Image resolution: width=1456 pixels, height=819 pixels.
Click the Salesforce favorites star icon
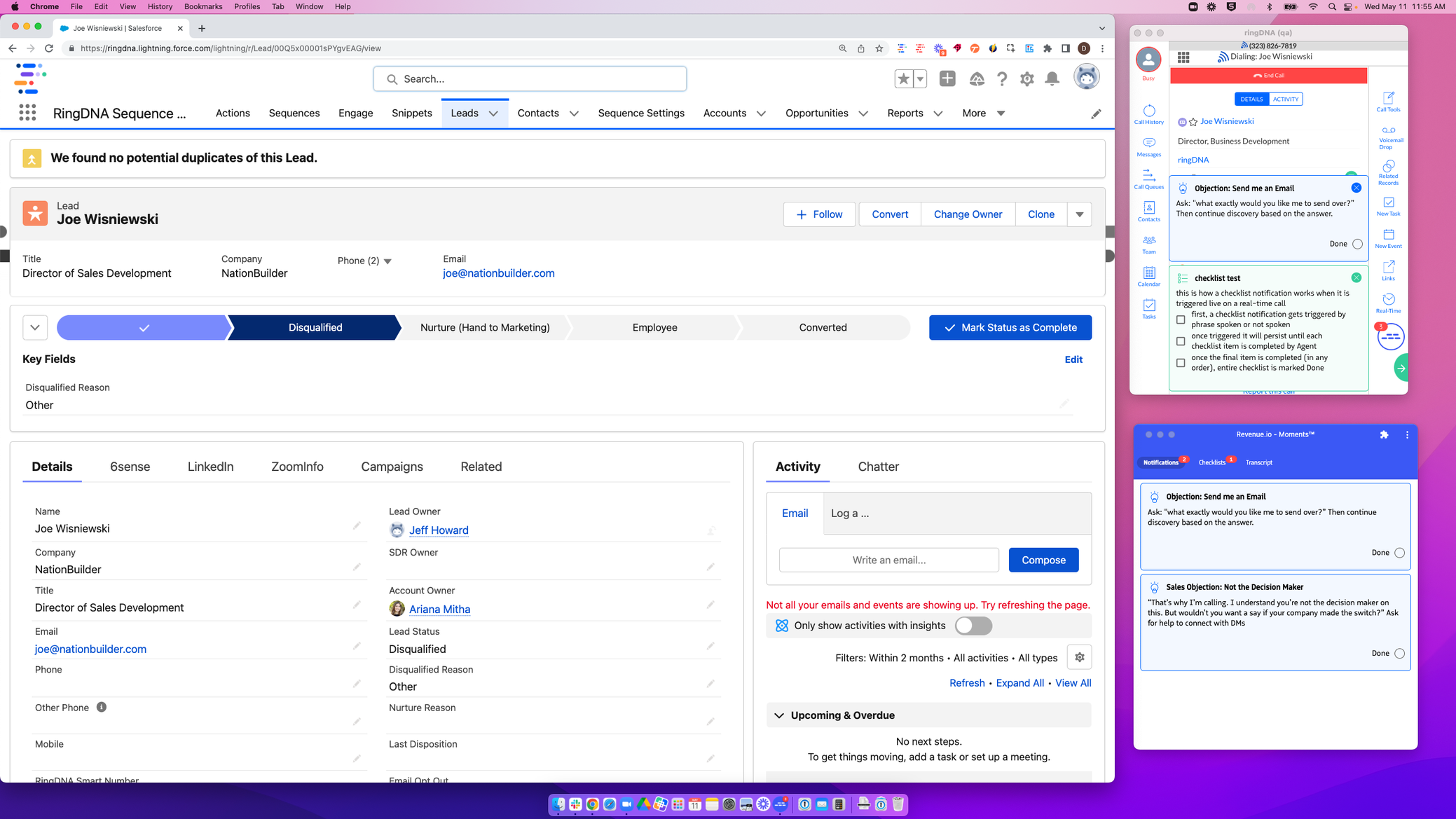pyautogui.click(x=903, y=78)
